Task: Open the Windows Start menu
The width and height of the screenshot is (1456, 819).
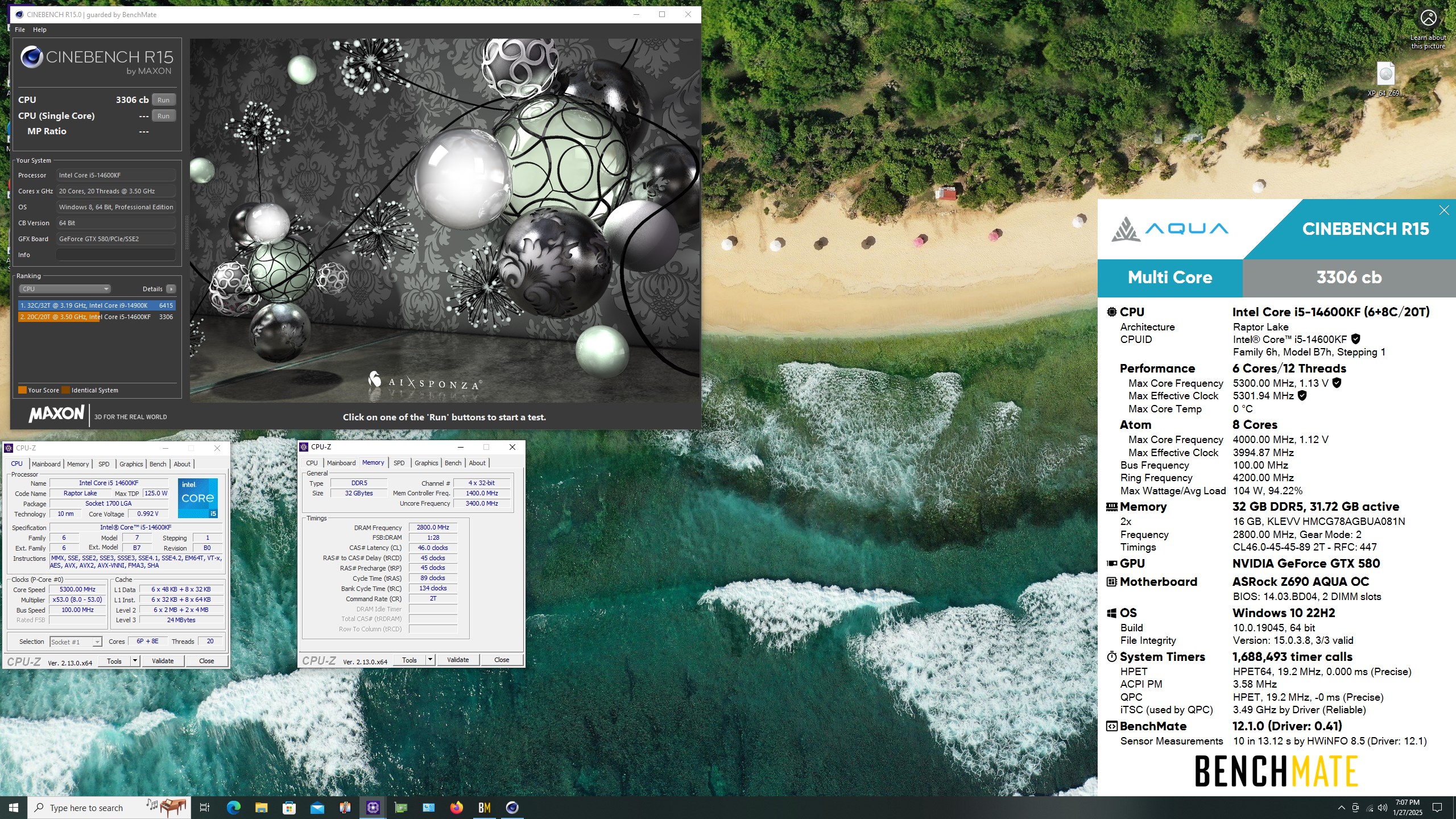Action: pyautogui.click(x=14, y=808)
